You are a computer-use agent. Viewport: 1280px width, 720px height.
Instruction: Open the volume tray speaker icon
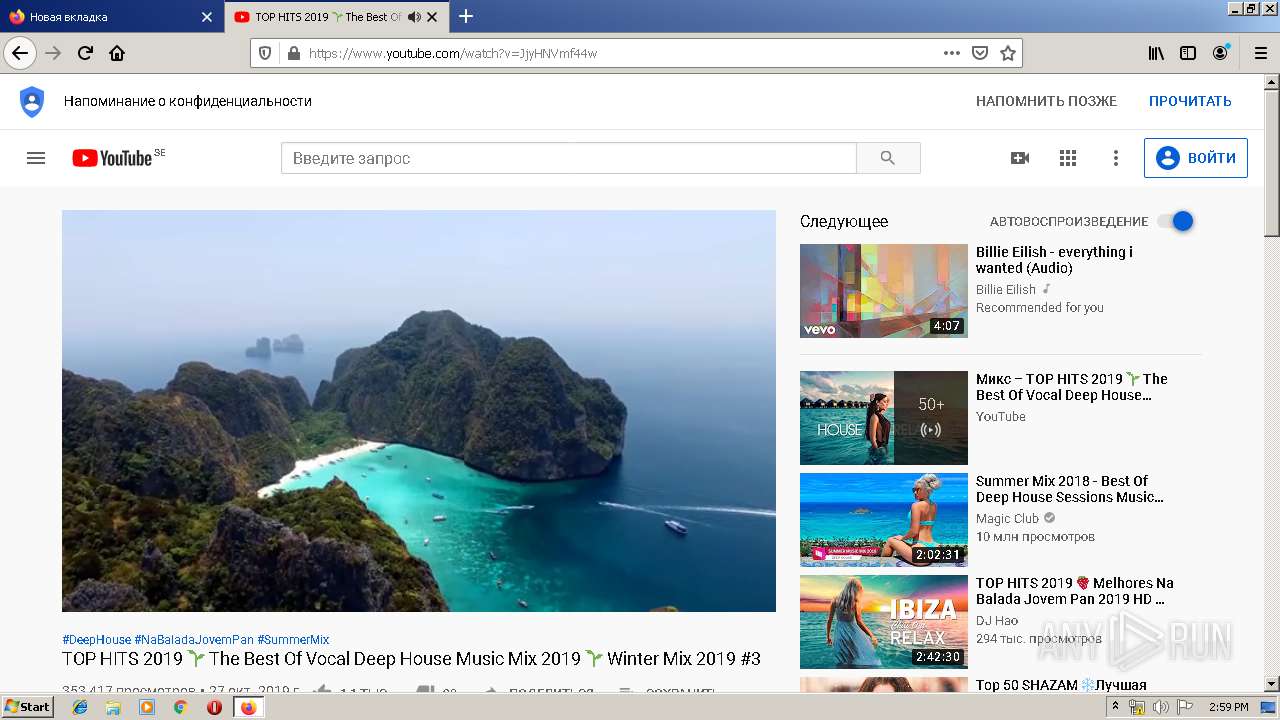click(x=1160, y=707)
